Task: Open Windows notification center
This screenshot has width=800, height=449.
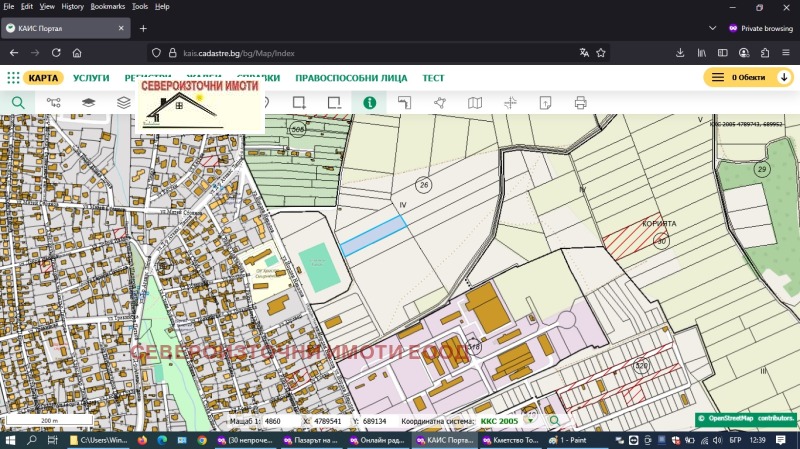Action: [781, 440]
